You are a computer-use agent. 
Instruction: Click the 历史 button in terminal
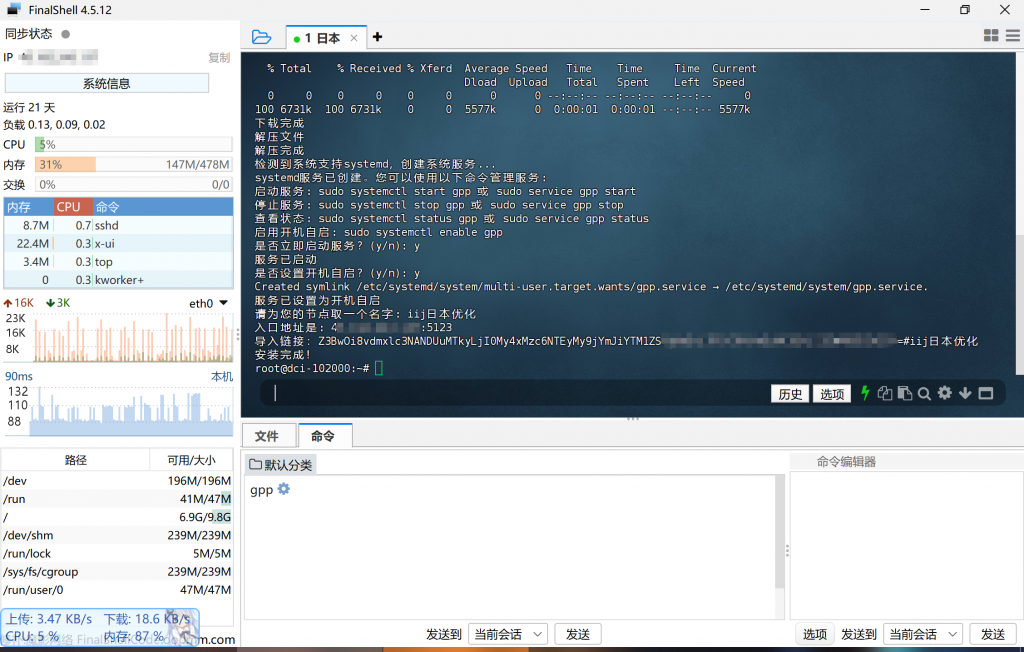(790, 394)
